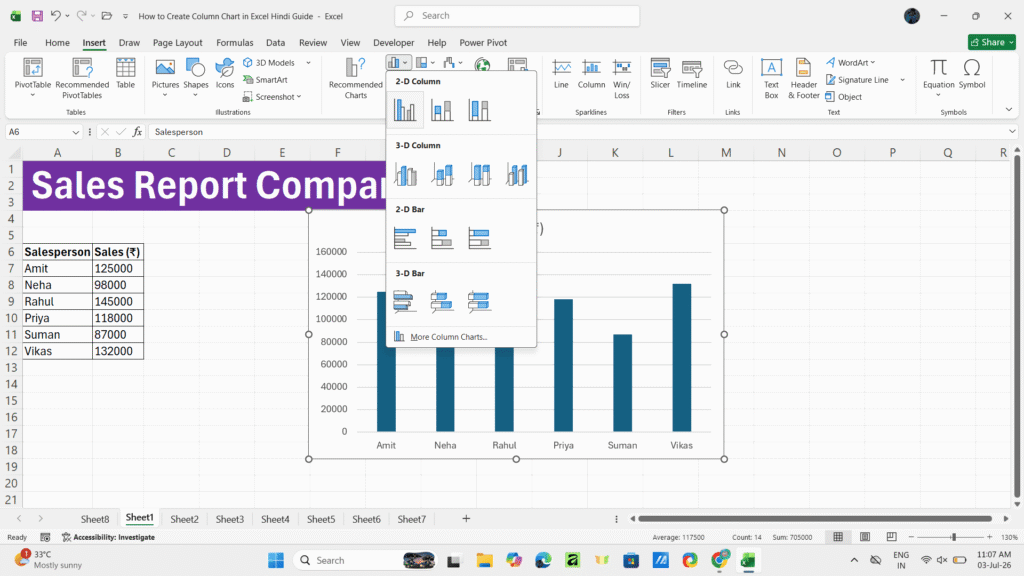Add a Timeline filter

point(692,73)
